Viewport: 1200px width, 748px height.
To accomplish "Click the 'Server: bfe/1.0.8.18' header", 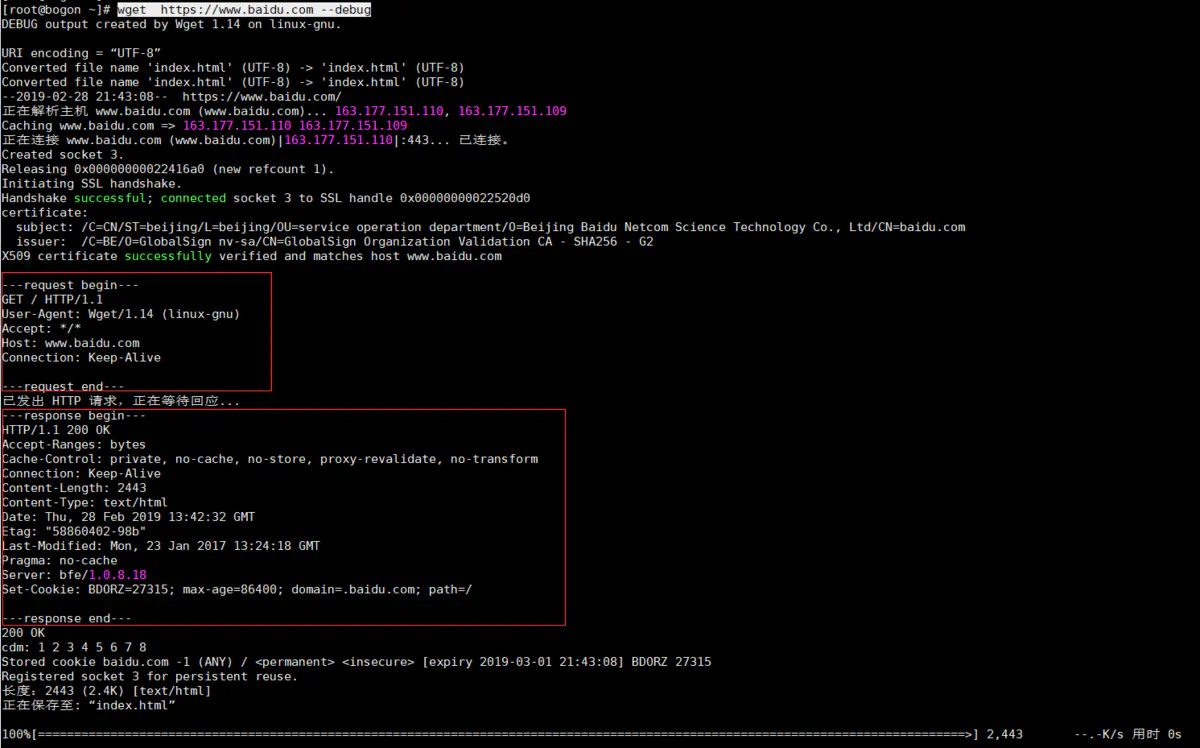I will 74,575.
